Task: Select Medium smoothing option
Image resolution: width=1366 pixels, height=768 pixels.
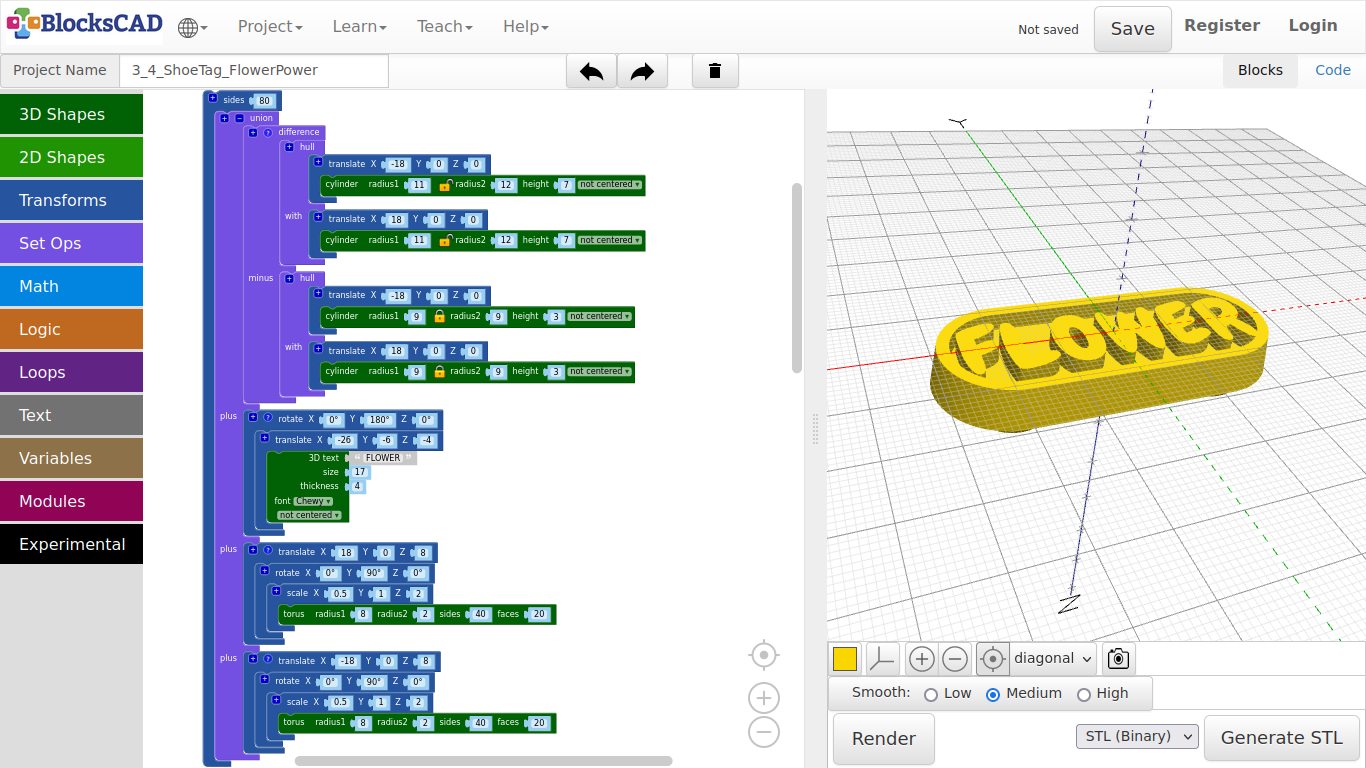Action: click(993, 694)
